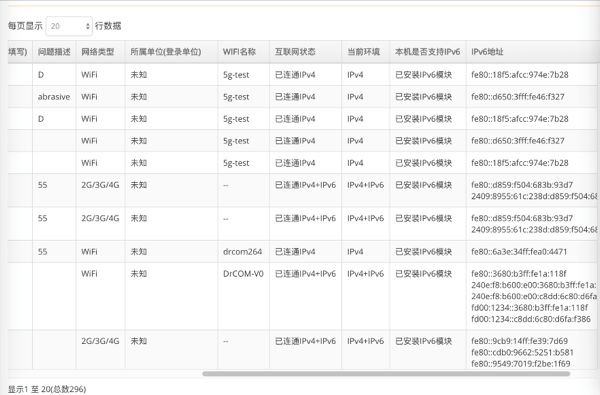600x395 pixels.
Task: Click the fe80::9cb9:14ff:fe39:7d69 address
Action: coord(519,341)
